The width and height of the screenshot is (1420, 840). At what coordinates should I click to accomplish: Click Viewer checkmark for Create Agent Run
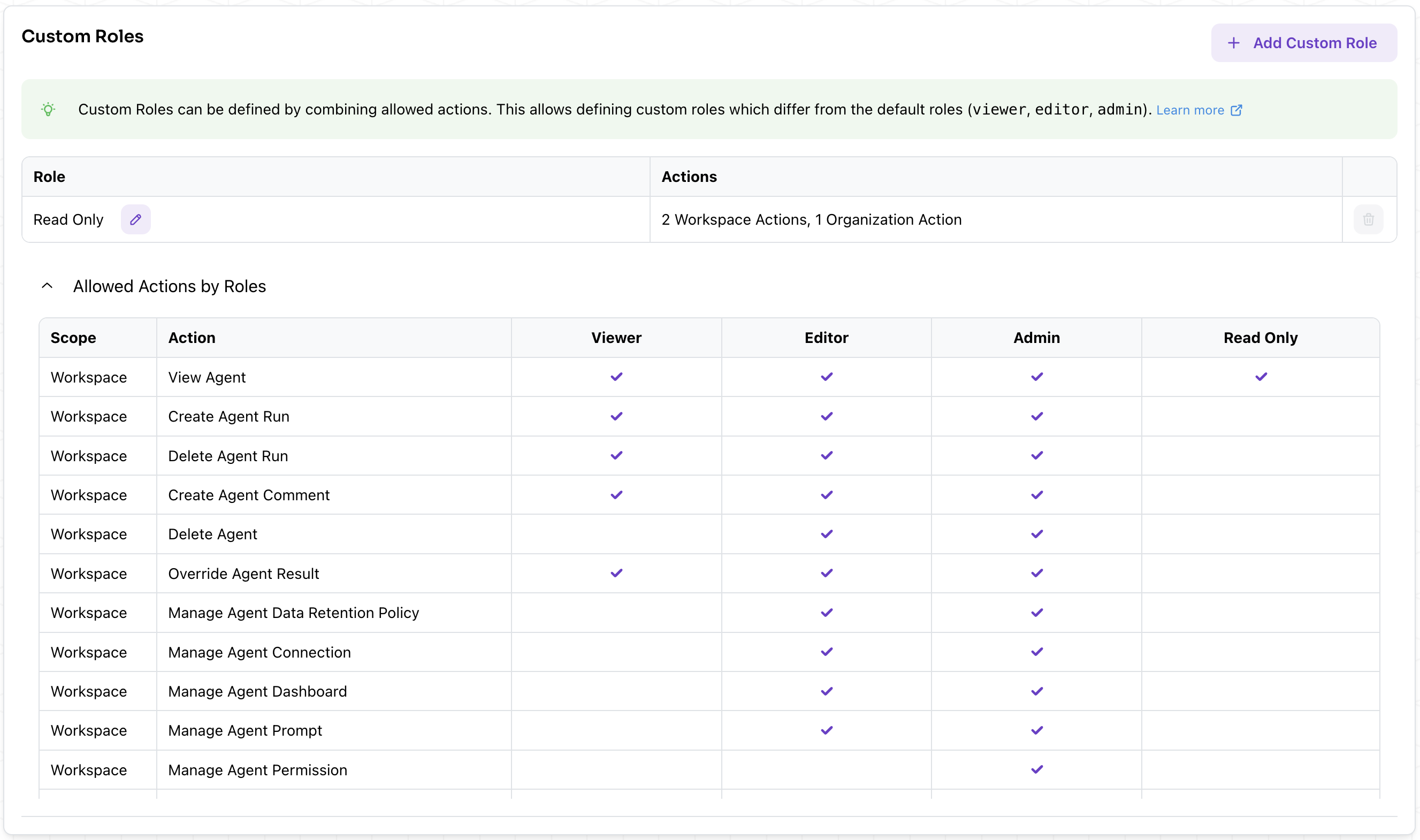(616, 417)
